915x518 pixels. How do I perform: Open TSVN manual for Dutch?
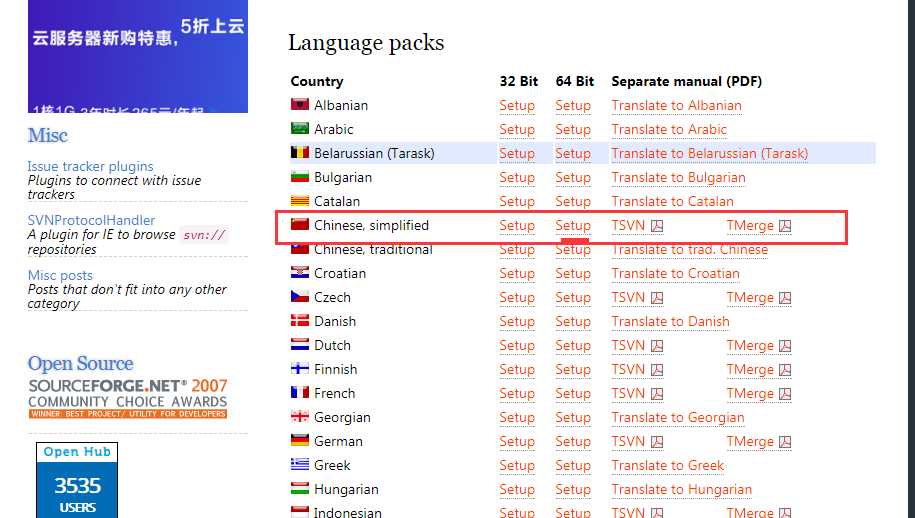(628, 345)
